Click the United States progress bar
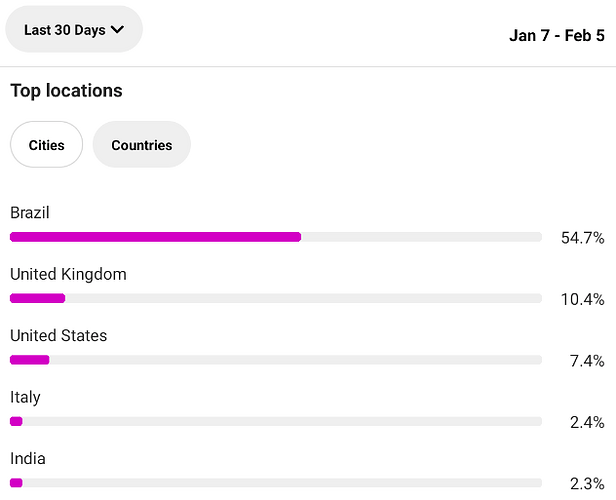The width and height of the screenshot is (616, 500). [x=276, y=360]
